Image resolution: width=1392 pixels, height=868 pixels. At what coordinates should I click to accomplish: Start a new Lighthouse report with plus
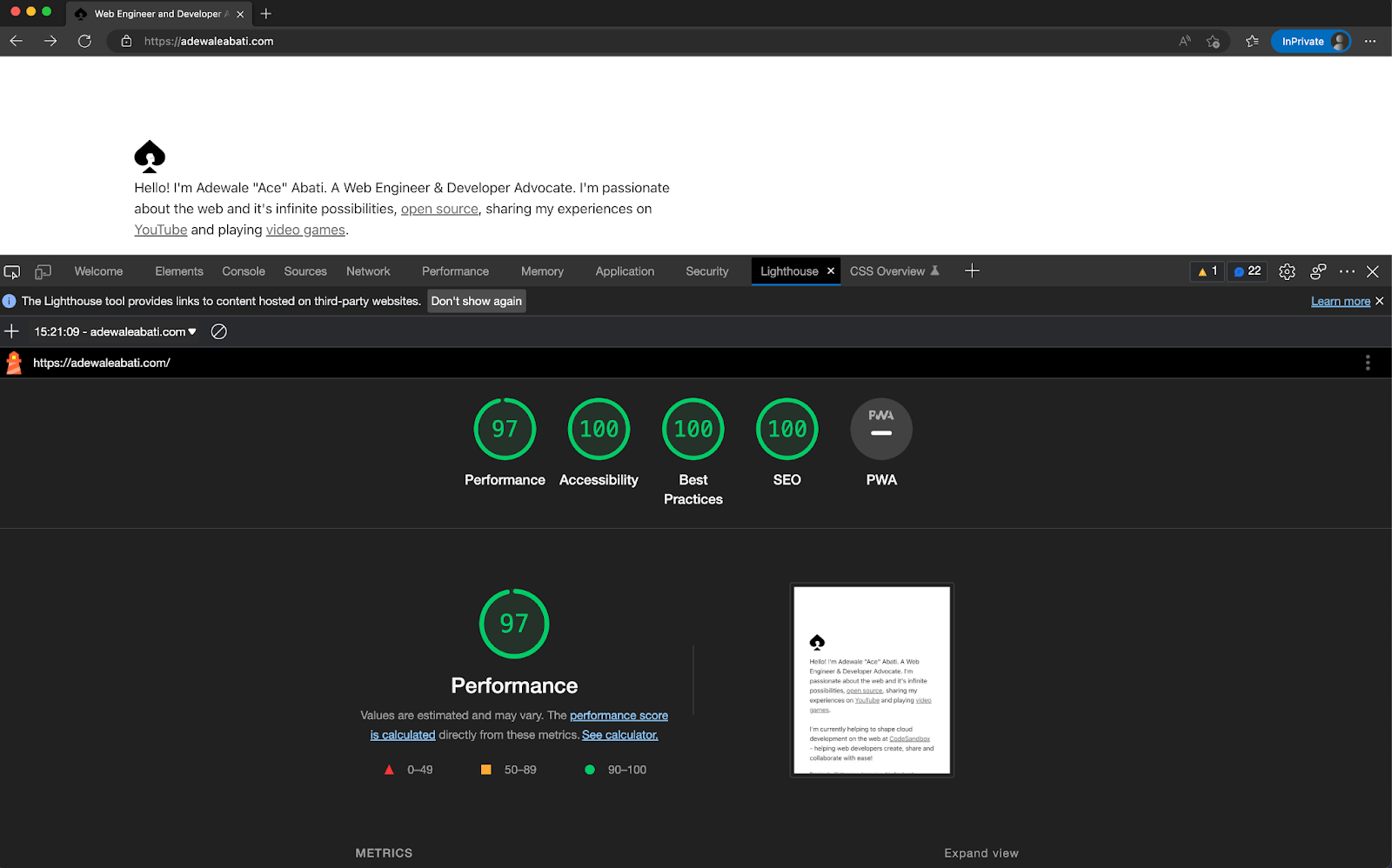point(12,331)
